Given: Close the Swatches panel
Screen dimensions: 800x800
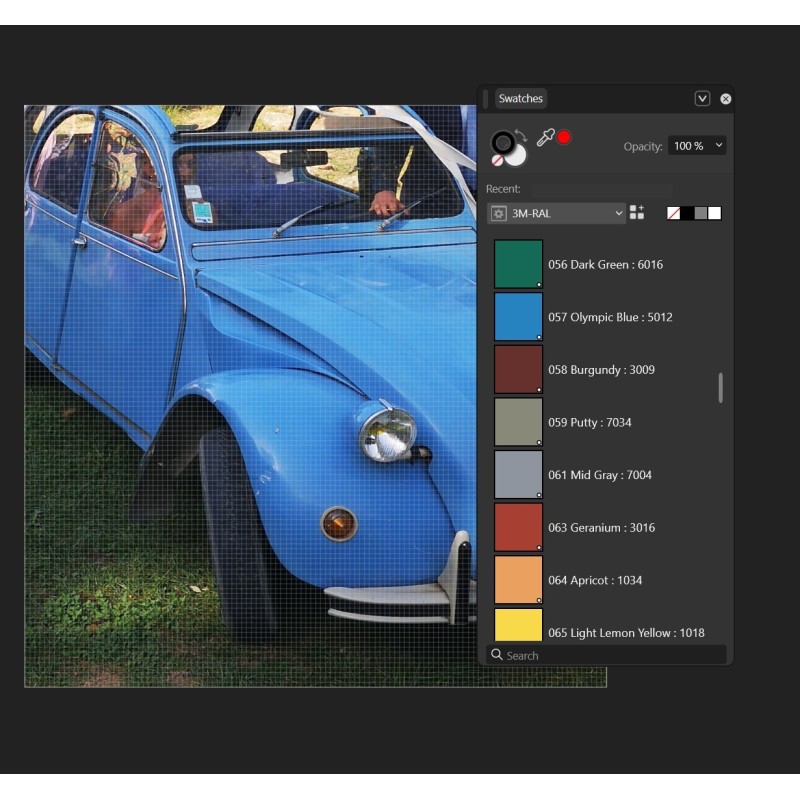Looking at the screenshot, I should click(726, 99).
